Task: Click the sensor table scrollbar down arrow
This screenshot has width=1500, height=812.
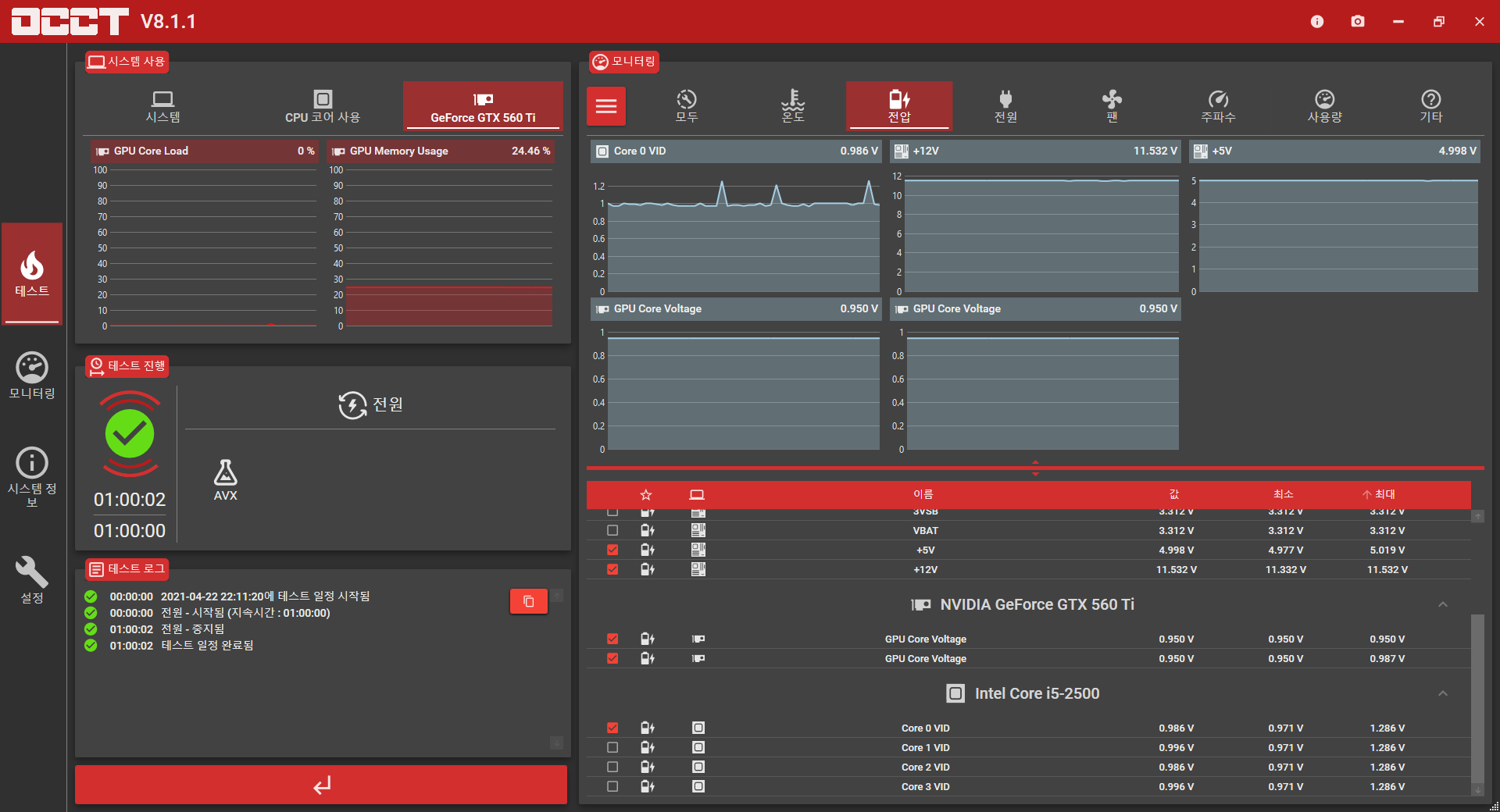Action: coord(1477,790)
